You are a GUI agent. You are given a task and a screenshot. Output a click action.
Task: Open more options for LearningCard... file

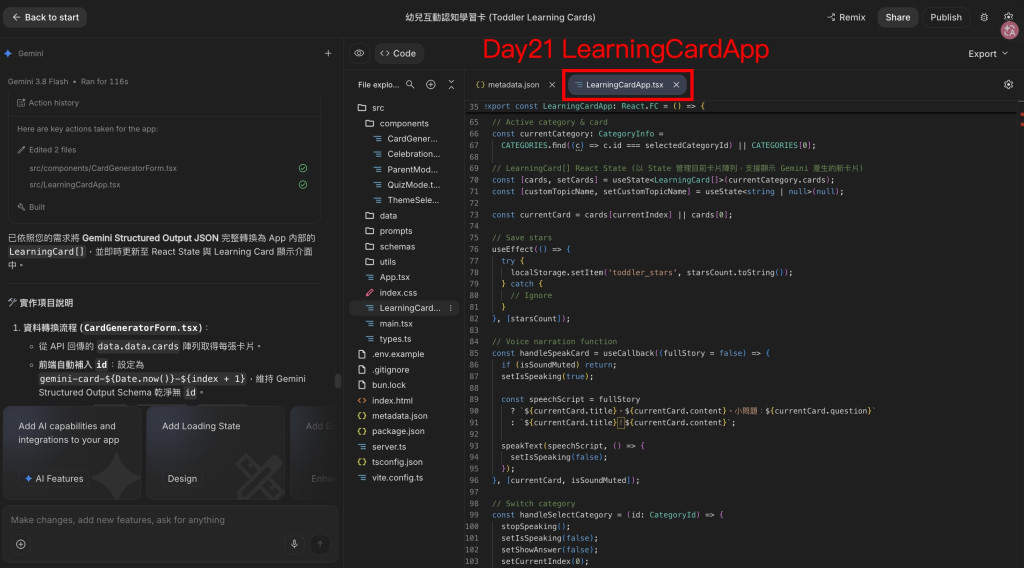tap(451, 308)
